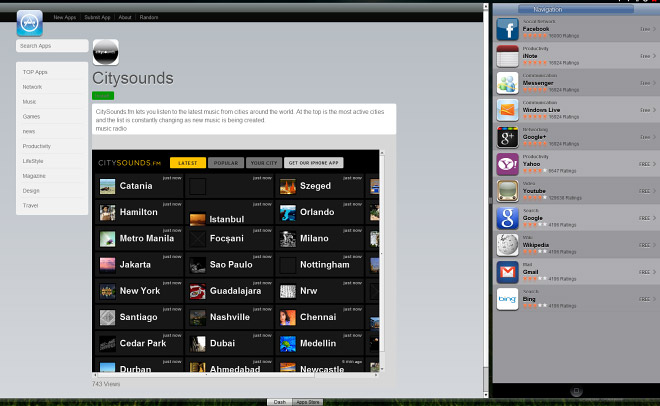Click the Citysounds frame vertical scrollbar
Screen dimensions: 660x406
[382, 261]
